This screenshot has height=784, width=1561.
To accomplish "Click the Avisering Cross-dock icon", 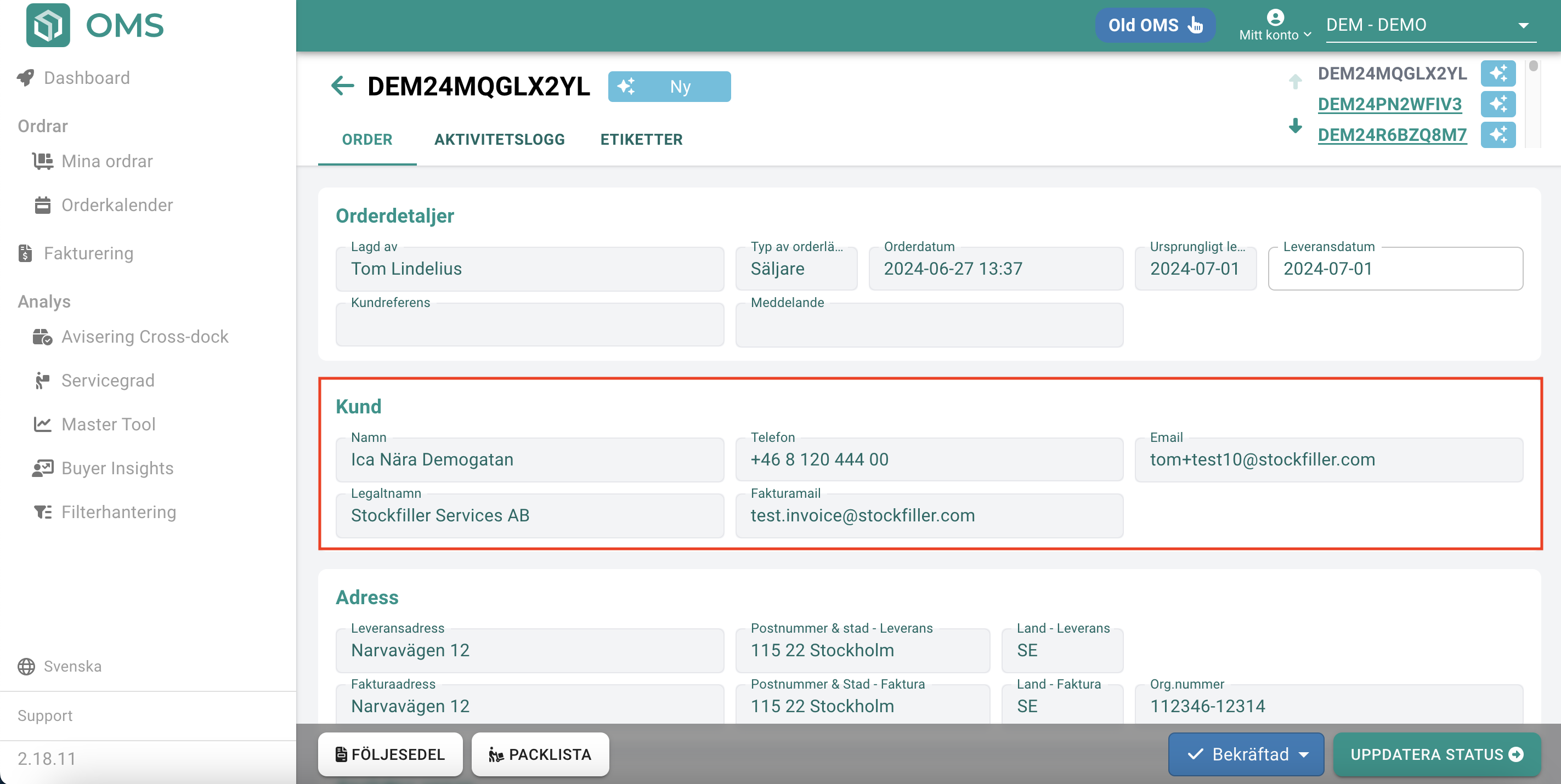I will pyautogui.click(x=42, y=337).
